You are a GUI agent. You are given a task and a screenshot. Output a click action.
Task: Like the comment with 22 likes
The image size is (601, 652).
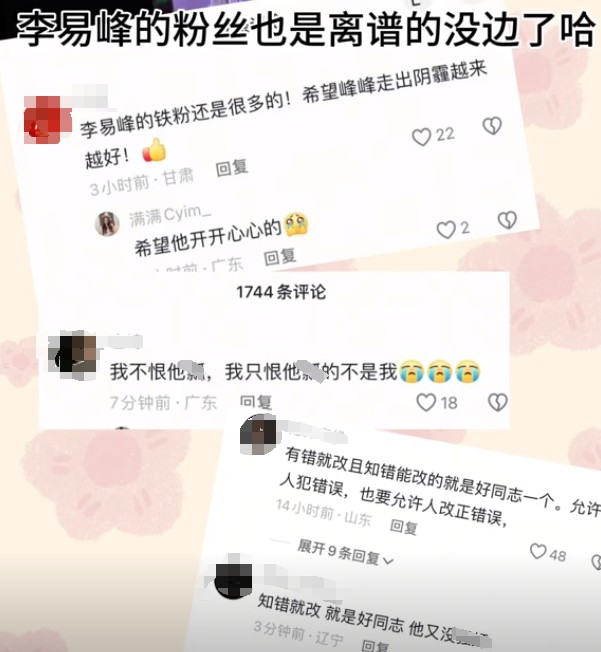tap(421, 137)
